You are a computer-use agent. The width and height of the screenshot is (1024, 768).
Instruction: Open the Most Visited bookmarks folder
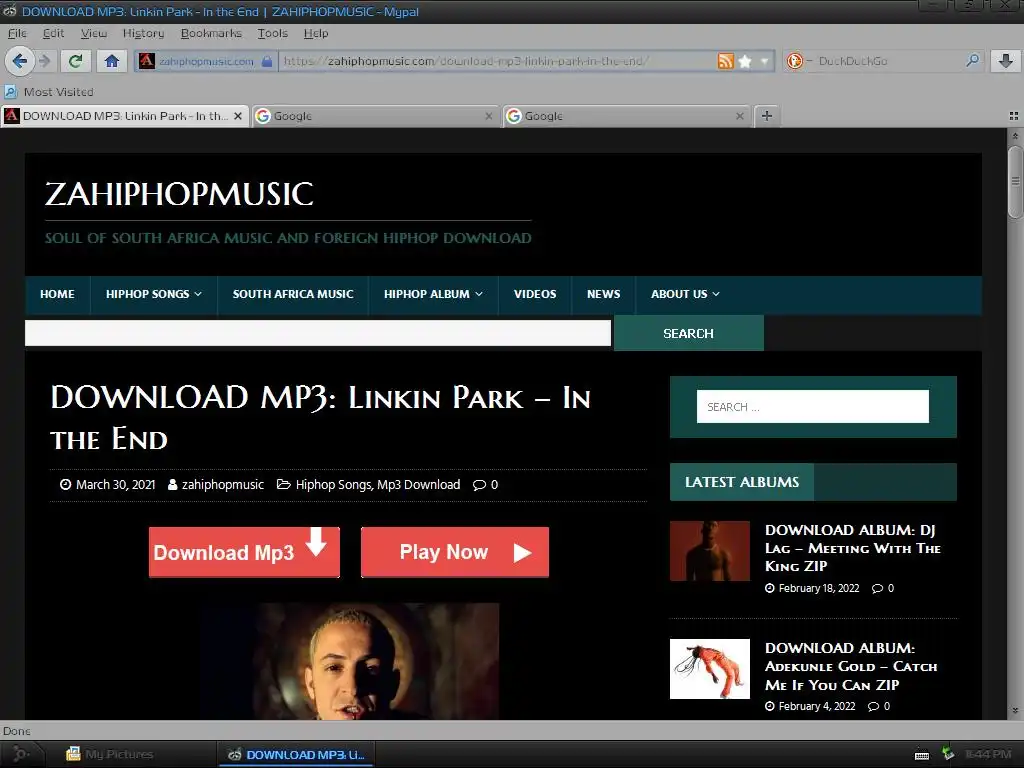tap(49, 92)
